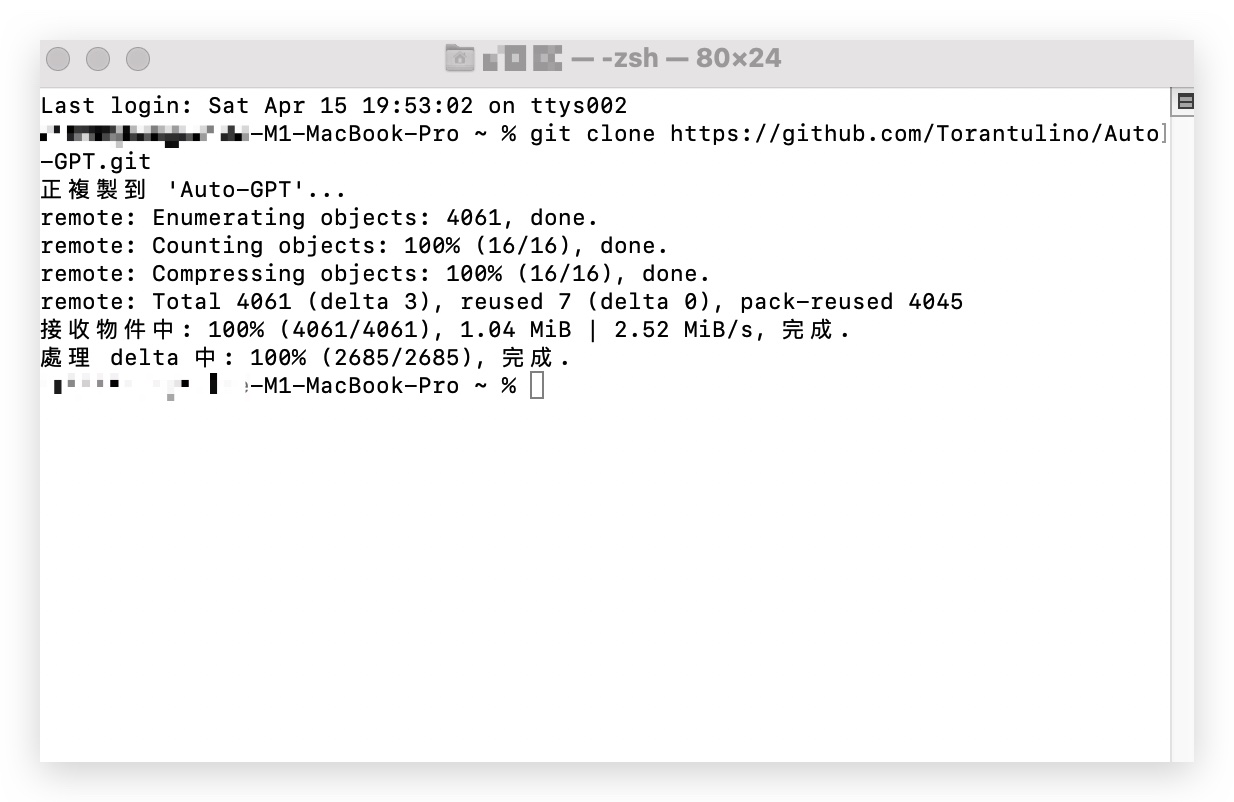The height and width of the screenshot is (802, 1234).
Task: Click 'git clone' command word in first prompt
Action: [592, 134]
